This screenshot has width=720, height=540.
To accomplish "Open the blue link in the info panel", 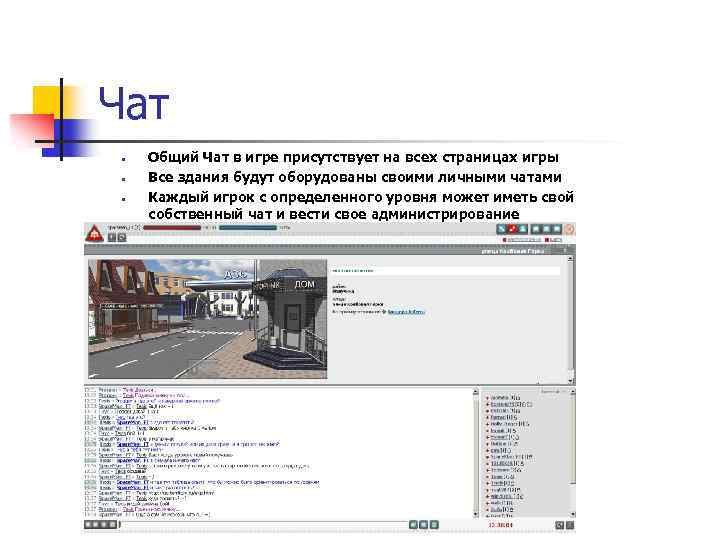I will [406, 312].
